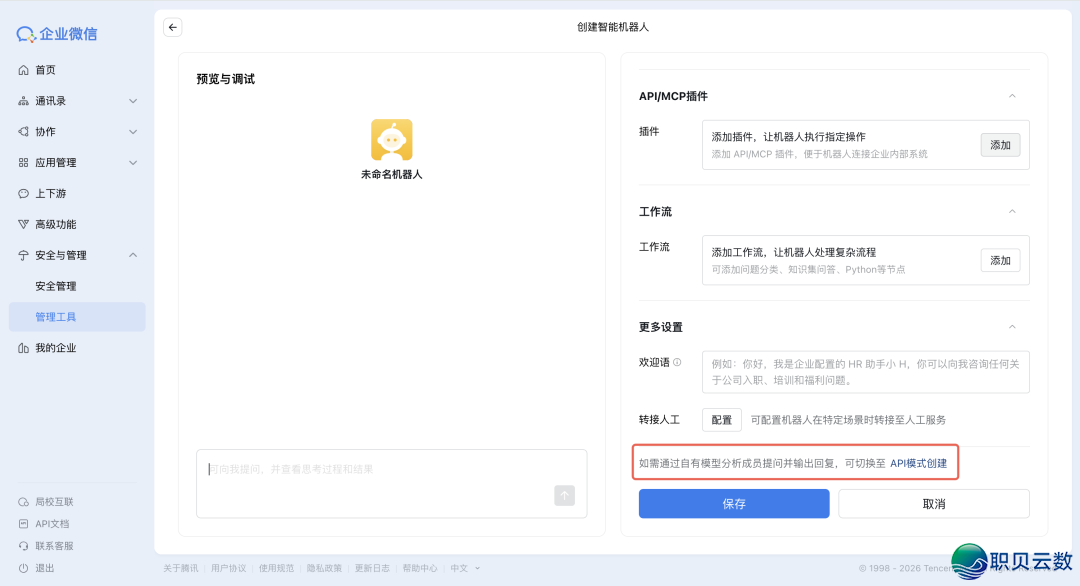
Task: Open the 应用管理 app management icon
Action: (x=22, y=162)
